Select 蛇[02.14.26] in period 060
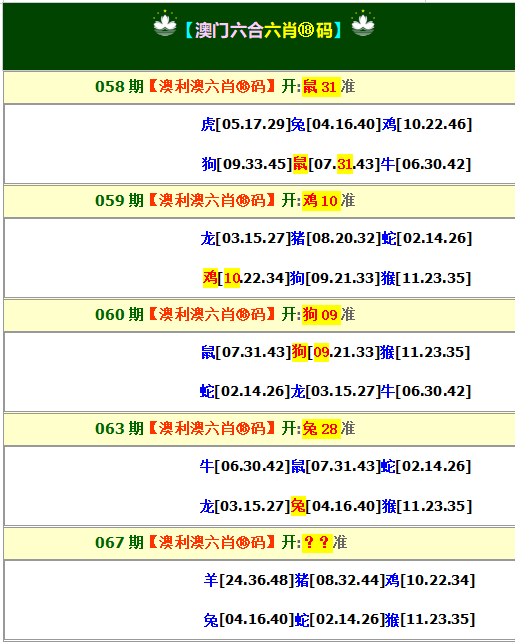The width and height of the screenshot is (515, 643). 245,391
